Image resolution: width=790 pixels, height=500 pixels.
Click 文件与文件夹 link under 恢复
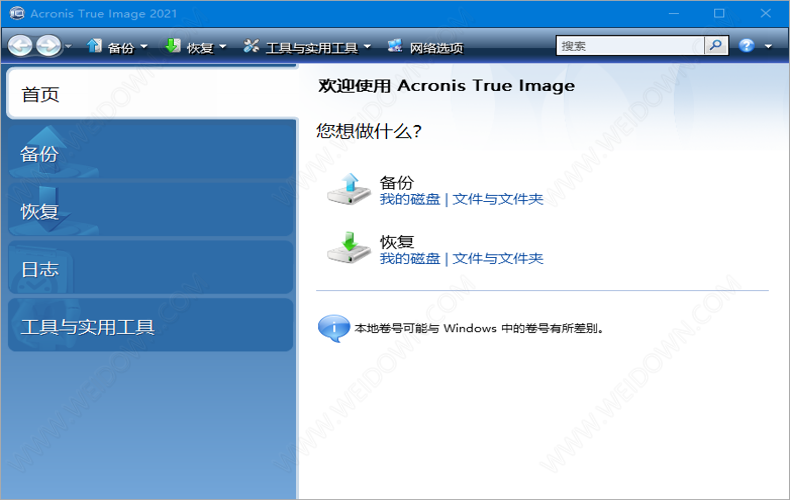pyautogui.click(x=498, y=259)
